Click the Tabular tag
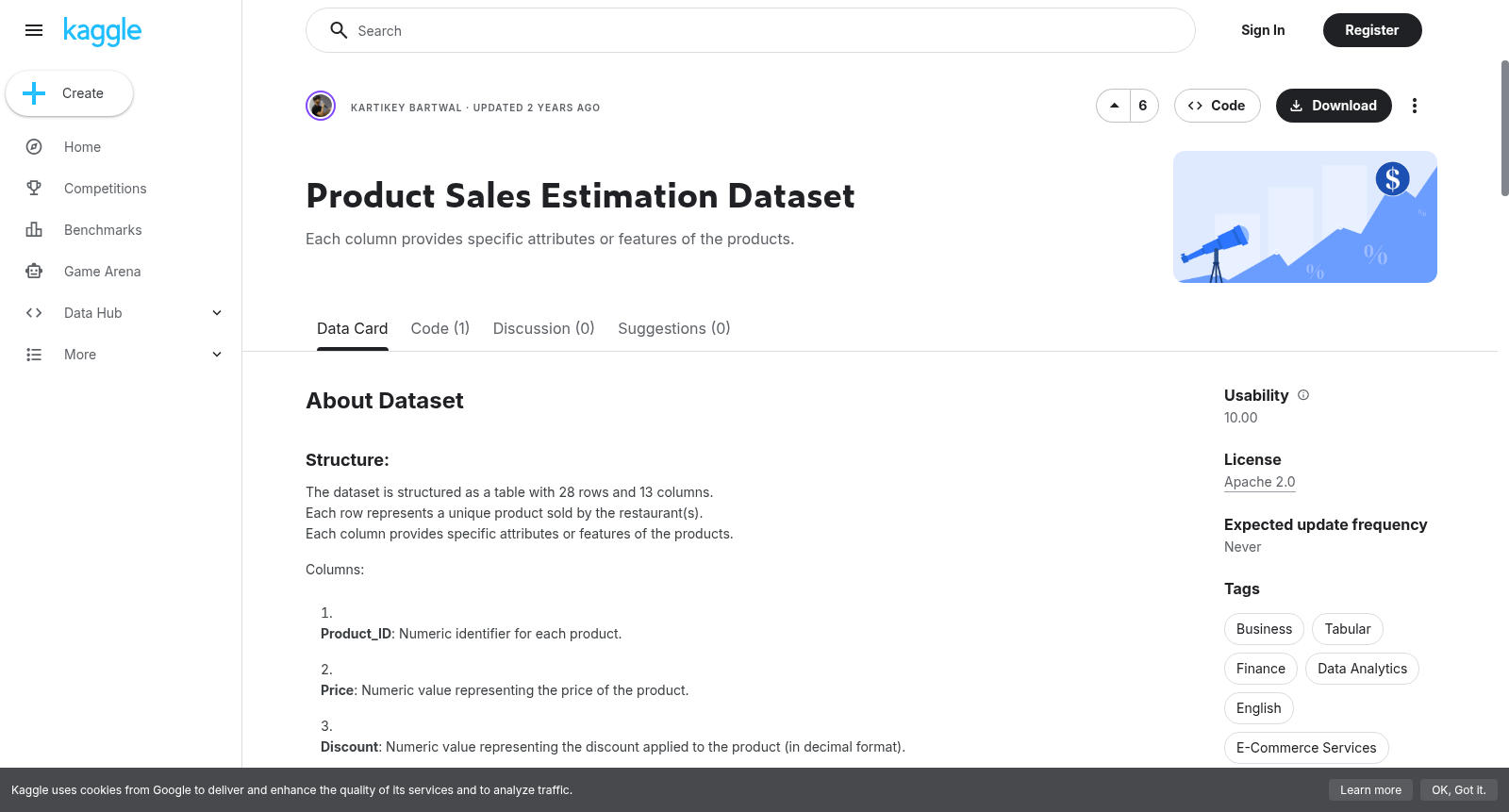Viewport: 1509px width, 812px height. pos(1348,629)
